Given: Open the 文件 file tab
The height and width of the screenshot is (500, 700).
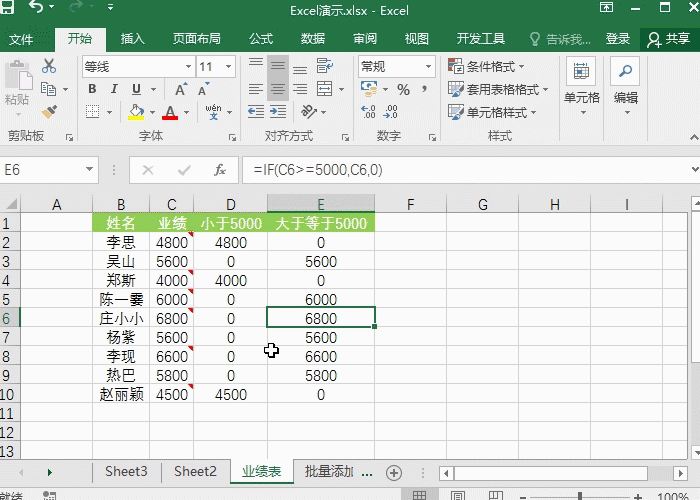Looking at the screenshot, I should (x=21, y=39).
